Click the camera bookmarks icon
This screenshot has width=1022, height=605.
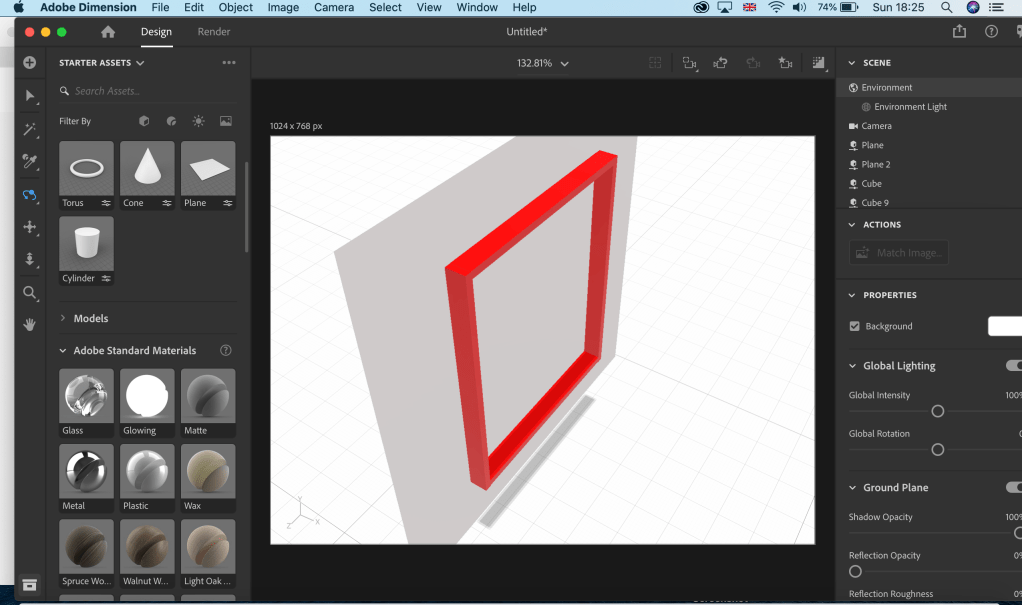786,63
